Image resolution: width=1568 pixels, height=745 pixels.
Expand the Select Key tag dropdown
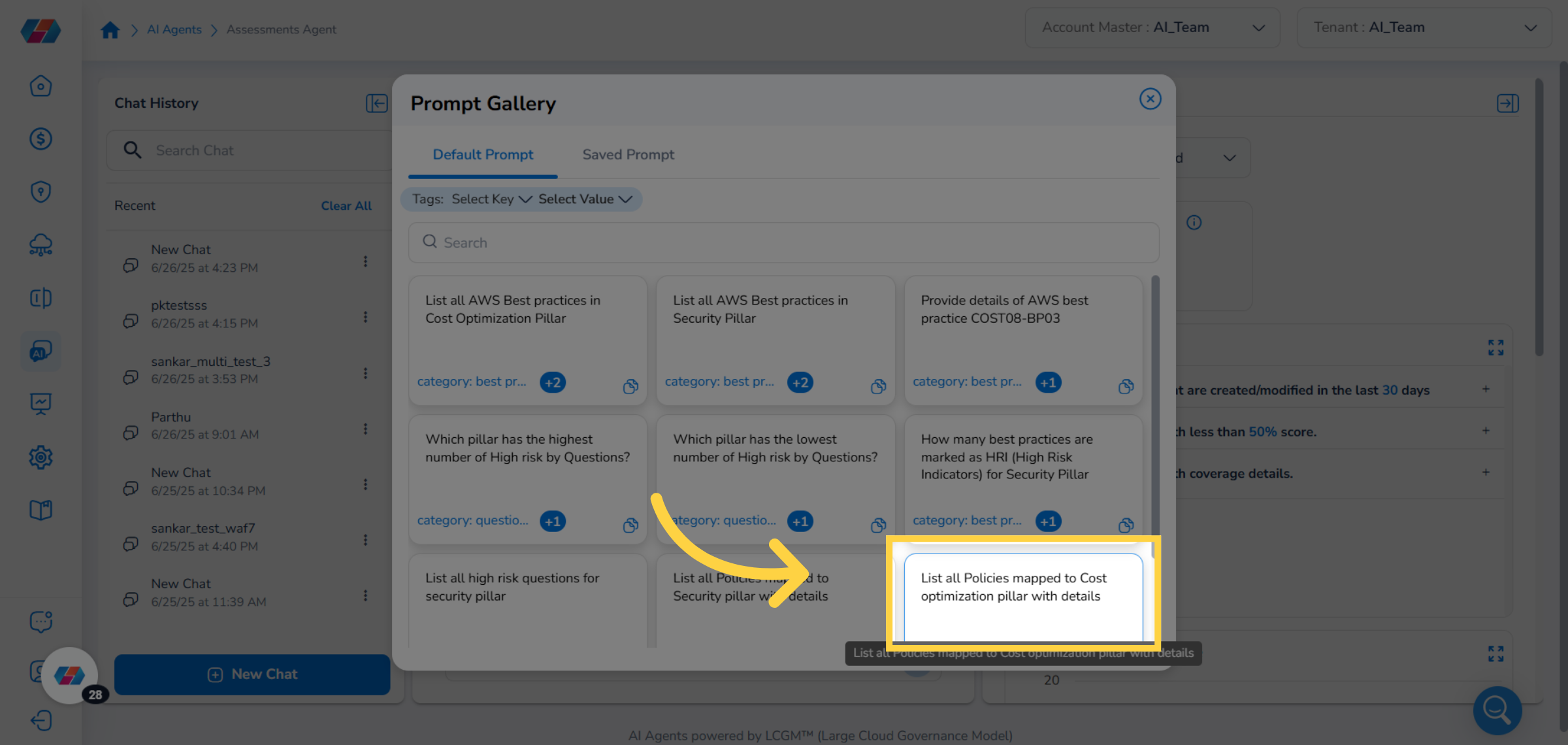click(x=491, y=199)
